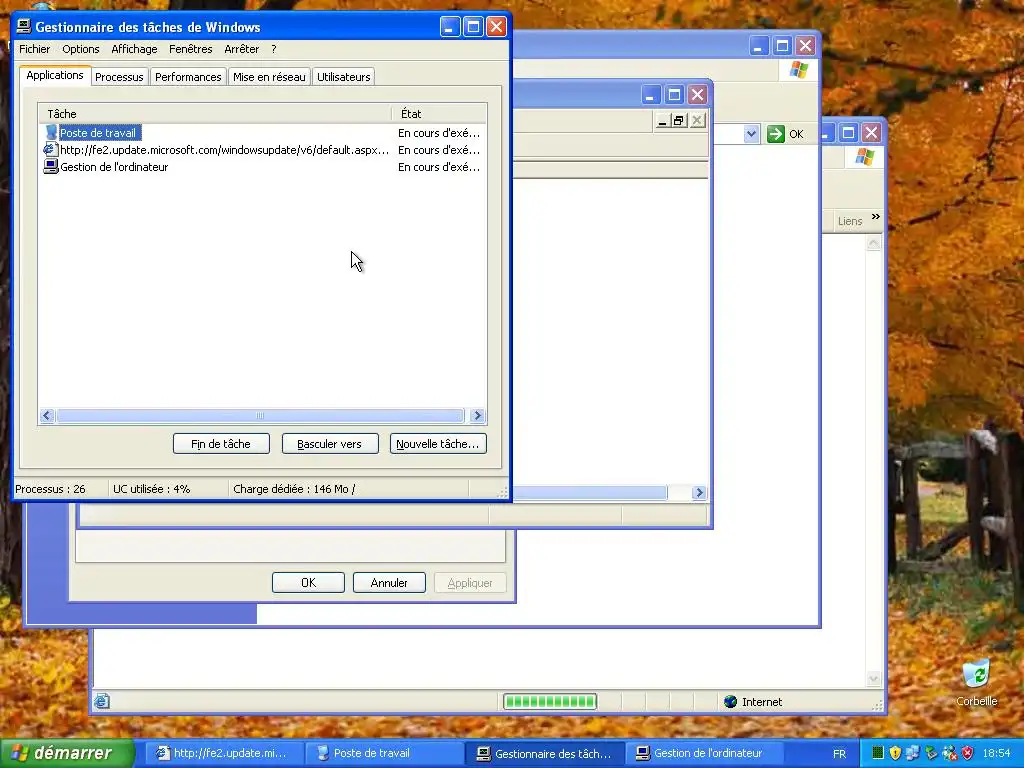The image size is (1024, 768).
Task: Open the Fenêtres menu
Action: (x=191, y=49)
